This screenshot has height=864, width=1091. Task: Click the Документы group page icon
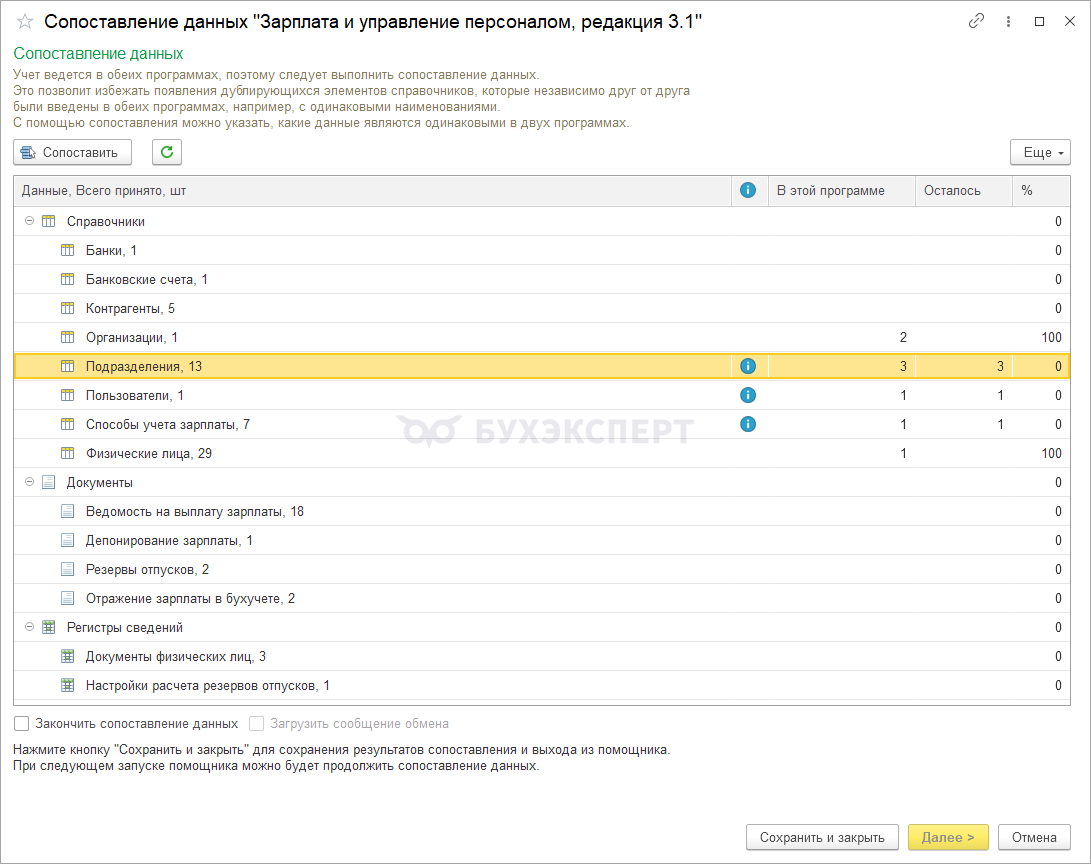pyautogui.click(x=49, y=482)
